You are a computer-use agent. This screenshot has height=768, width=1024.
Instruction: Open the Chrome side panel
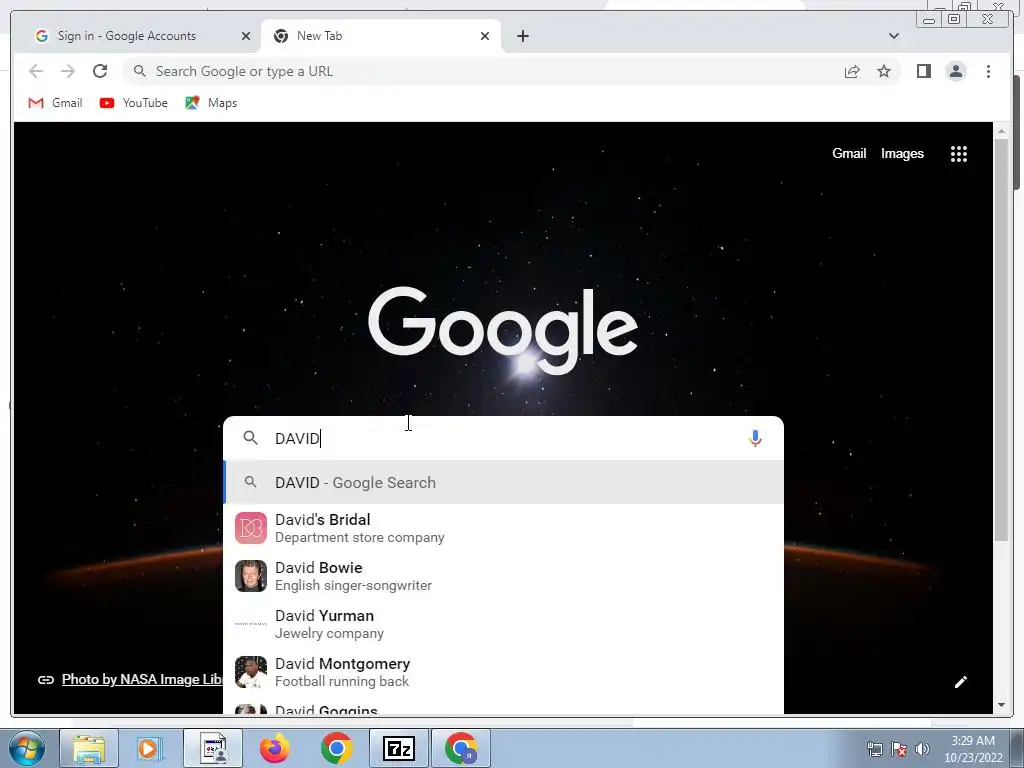point(923,71)
